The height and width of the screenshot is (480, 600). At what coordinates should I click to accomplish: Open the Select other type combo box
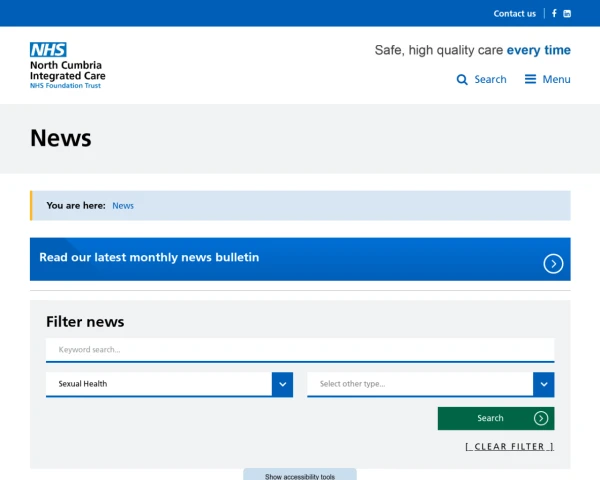tap(430, 384)
